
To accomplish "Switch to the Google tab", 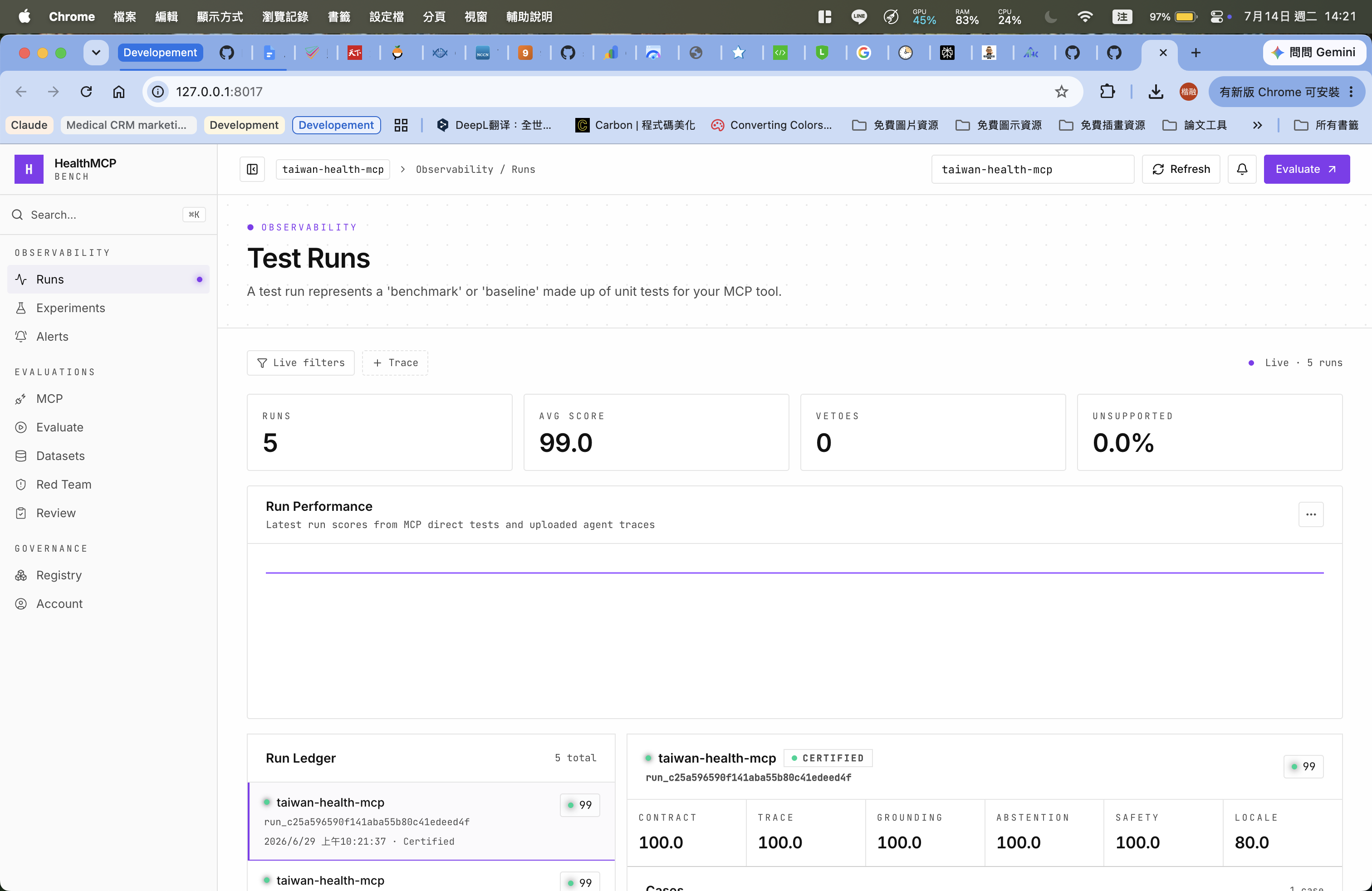I will pyautogui.click(x=863, y=53).
